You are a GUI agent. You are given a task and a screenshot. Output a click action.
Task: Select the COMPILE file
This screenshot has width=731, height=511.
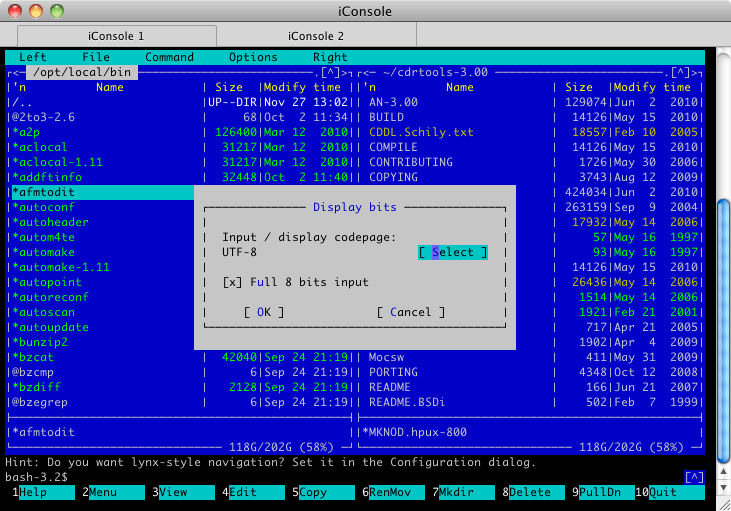530,147
